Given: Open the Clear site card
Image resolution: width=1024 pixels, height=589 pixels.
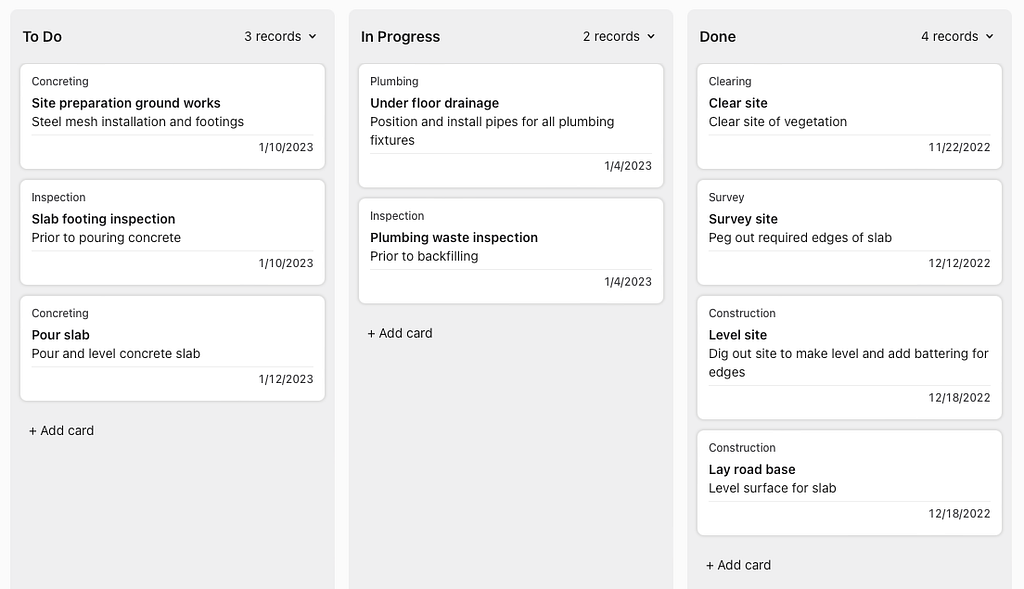Looking at the screenshot, I should click(849, 117).
